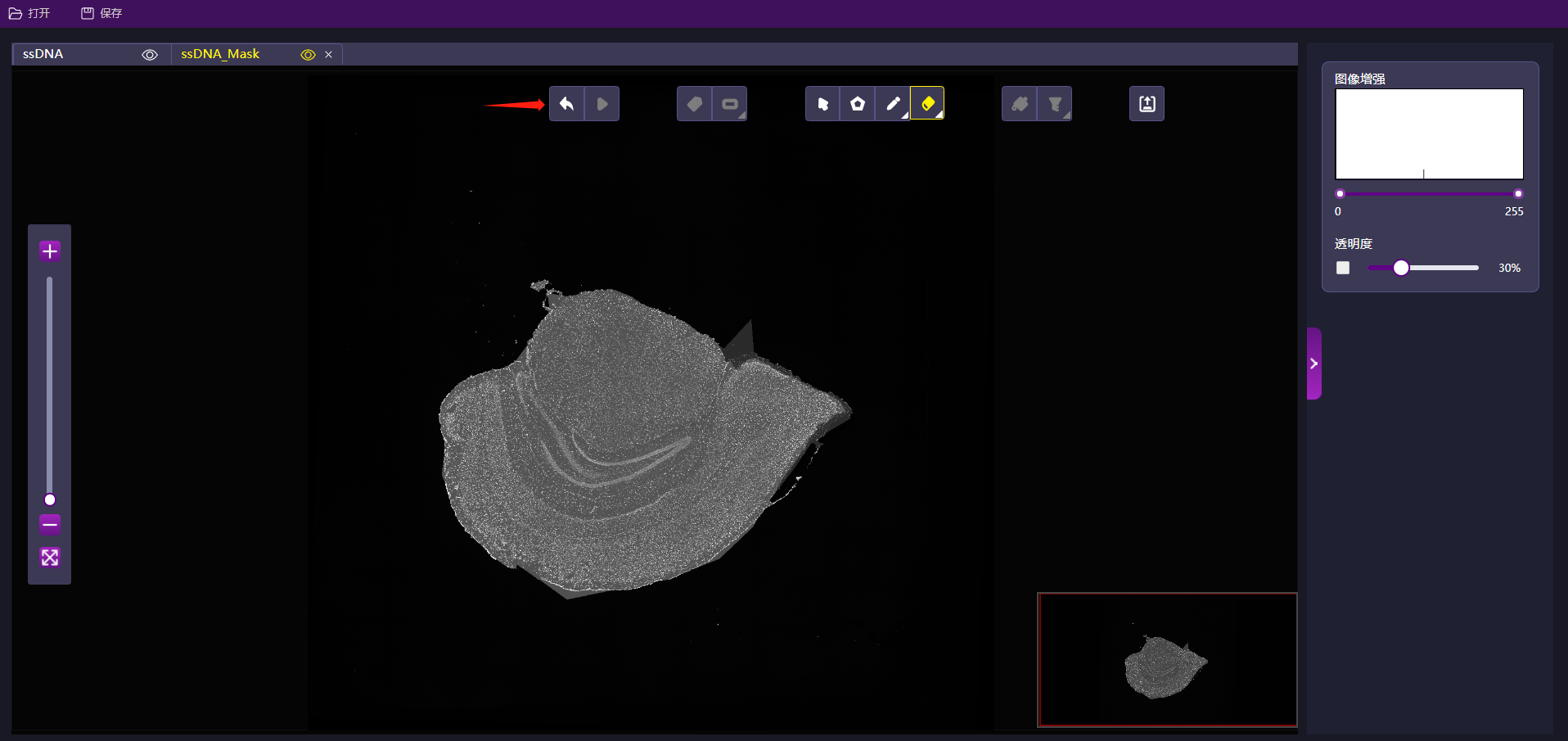Select the yellow eraser tool
The height and width of the screenshot is (741, 1568).
(927, 104)
